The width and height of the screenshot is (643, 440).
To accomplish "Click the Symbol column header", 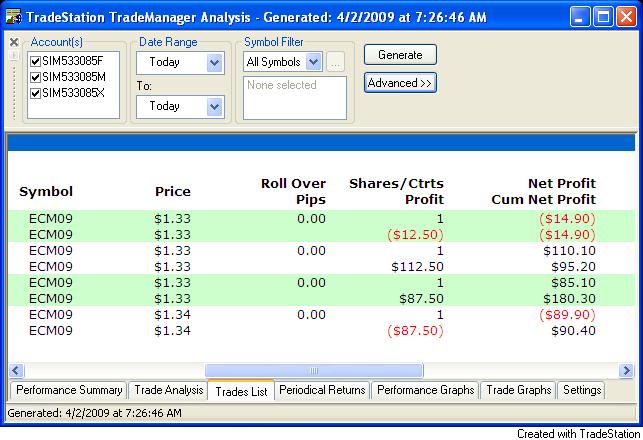I will 46,192.
